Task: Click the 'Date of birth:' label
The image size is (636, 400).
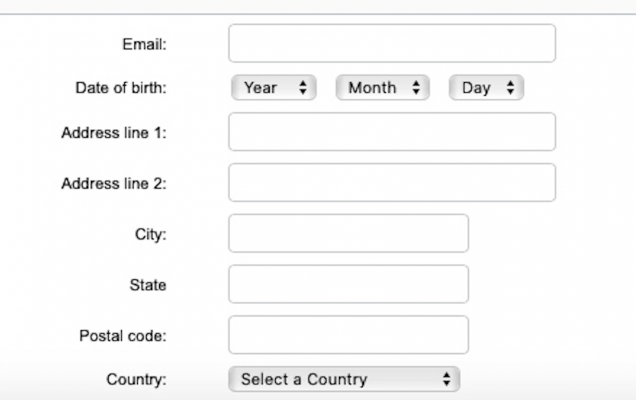Action: (121, 88)
